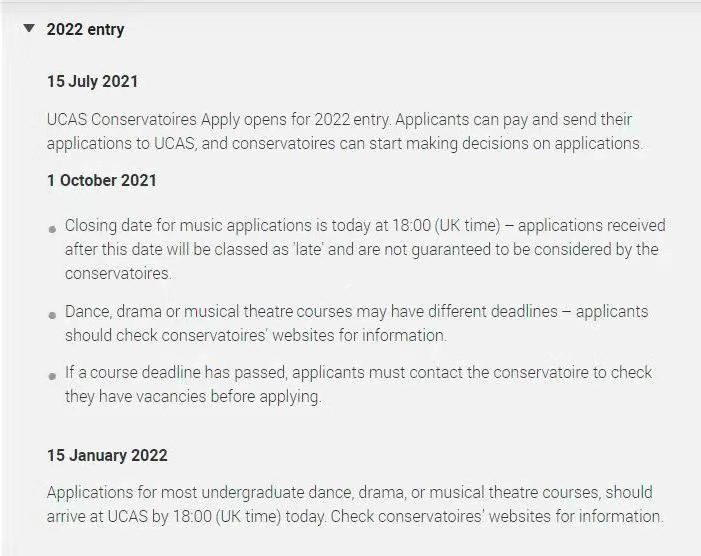Select the 15 January 2022 date heading

point(107,455)
